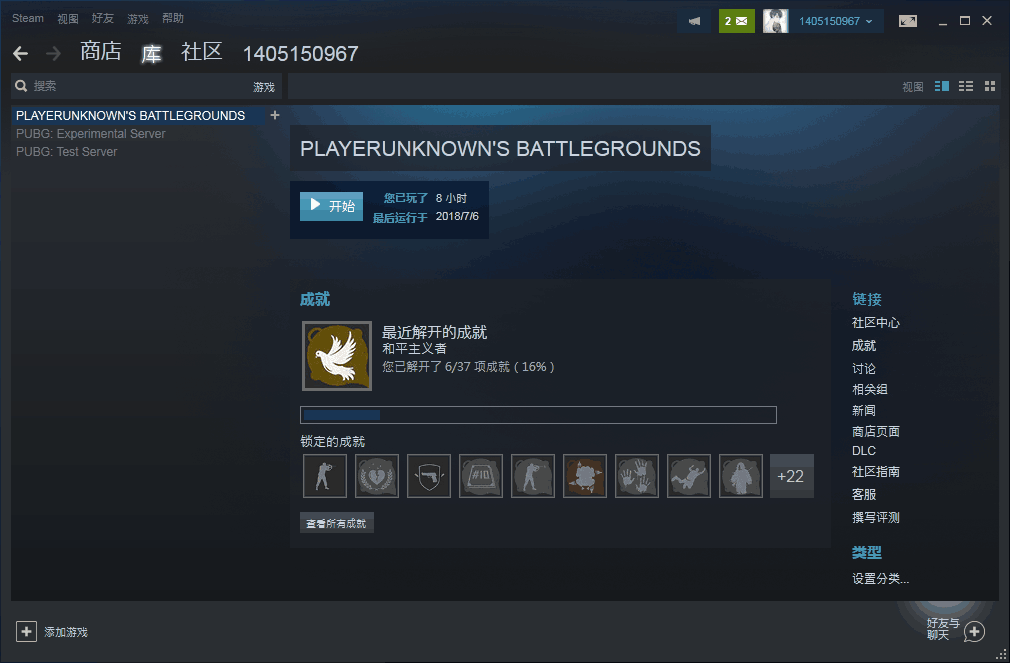Go to the 库 tab

point(151,53)
